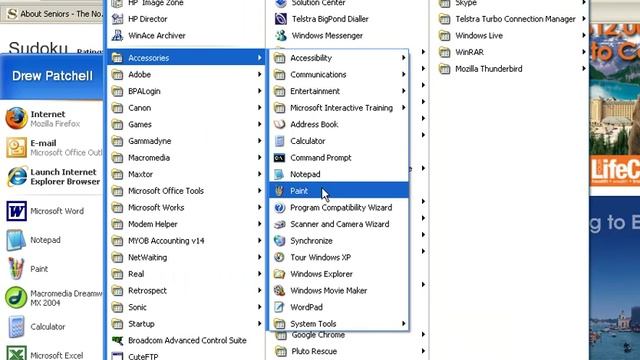The height and width of the screenshot is (360, 640).
Task: Click the HP Image Zone entry
Action: (x=186, y=3)
